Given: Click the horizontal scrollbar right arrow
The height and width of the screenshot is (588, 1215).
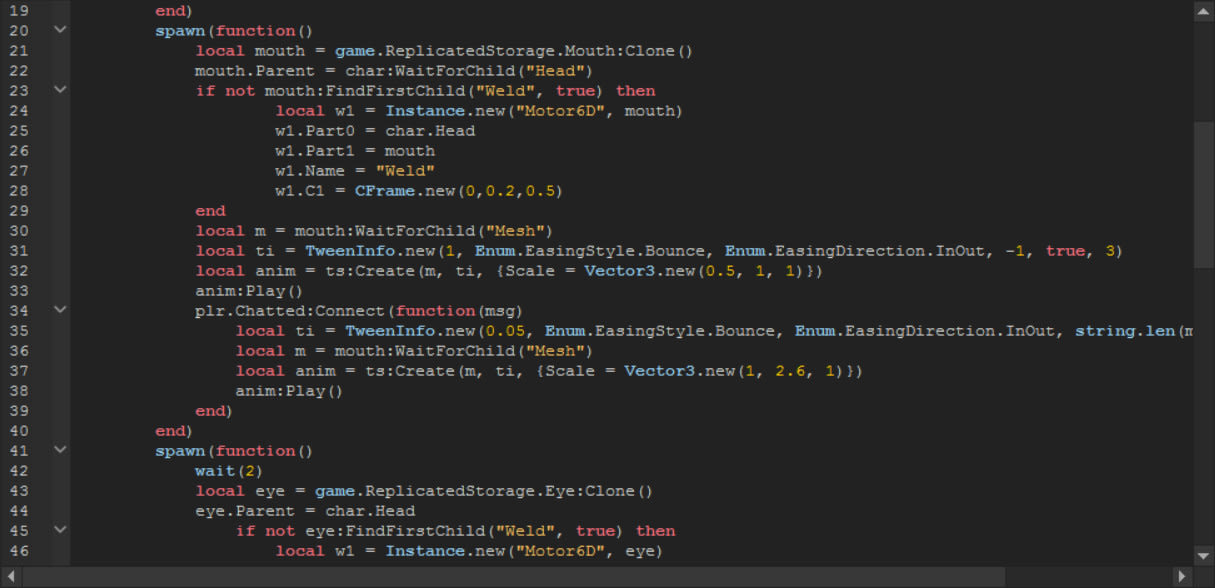Looking at the screenshot, I should click(x=1182, y=576).
